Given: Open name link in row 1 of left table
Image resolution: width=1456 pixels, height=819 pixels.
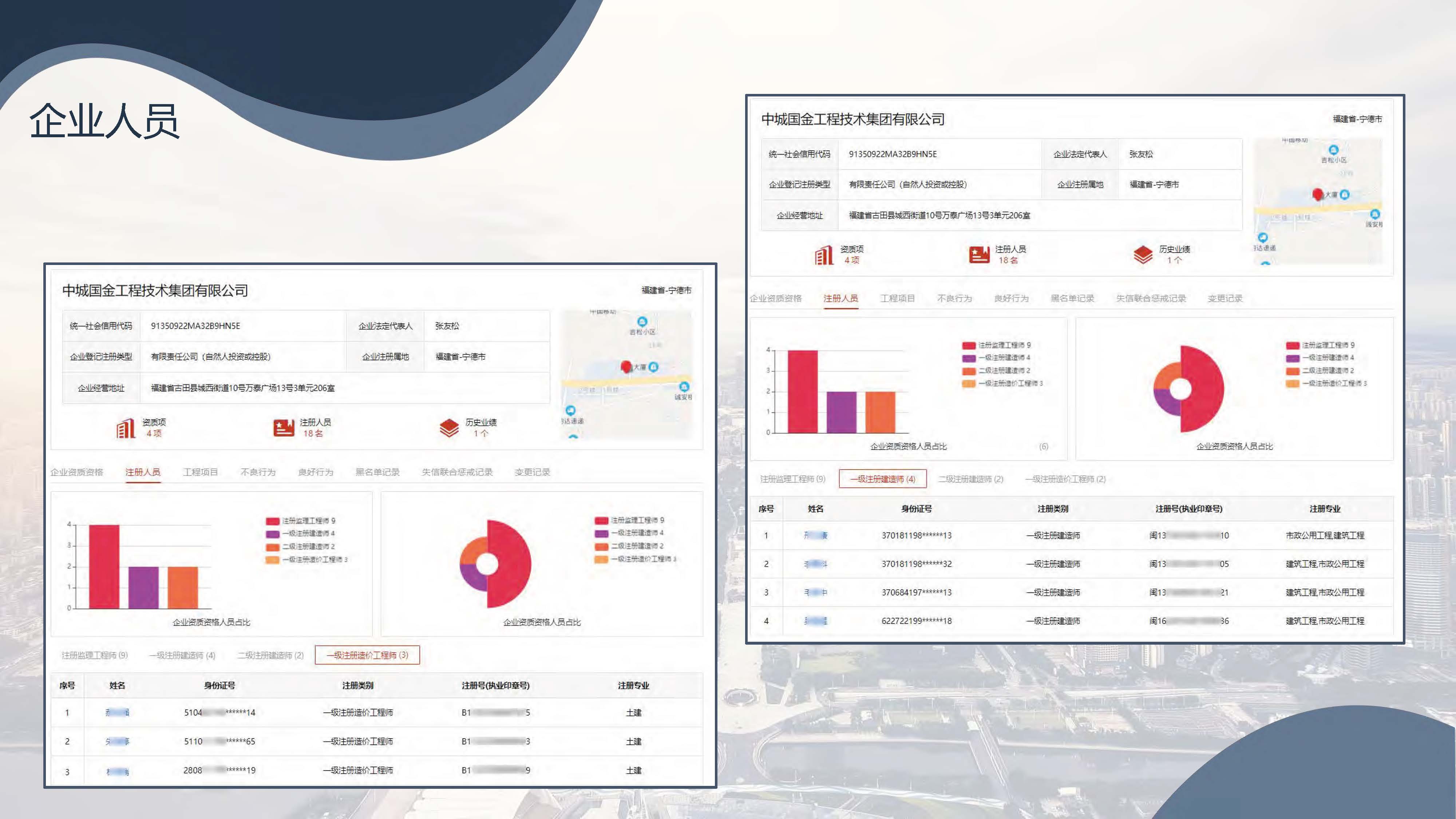Looking at the screenshot, I should coord(117,712).
